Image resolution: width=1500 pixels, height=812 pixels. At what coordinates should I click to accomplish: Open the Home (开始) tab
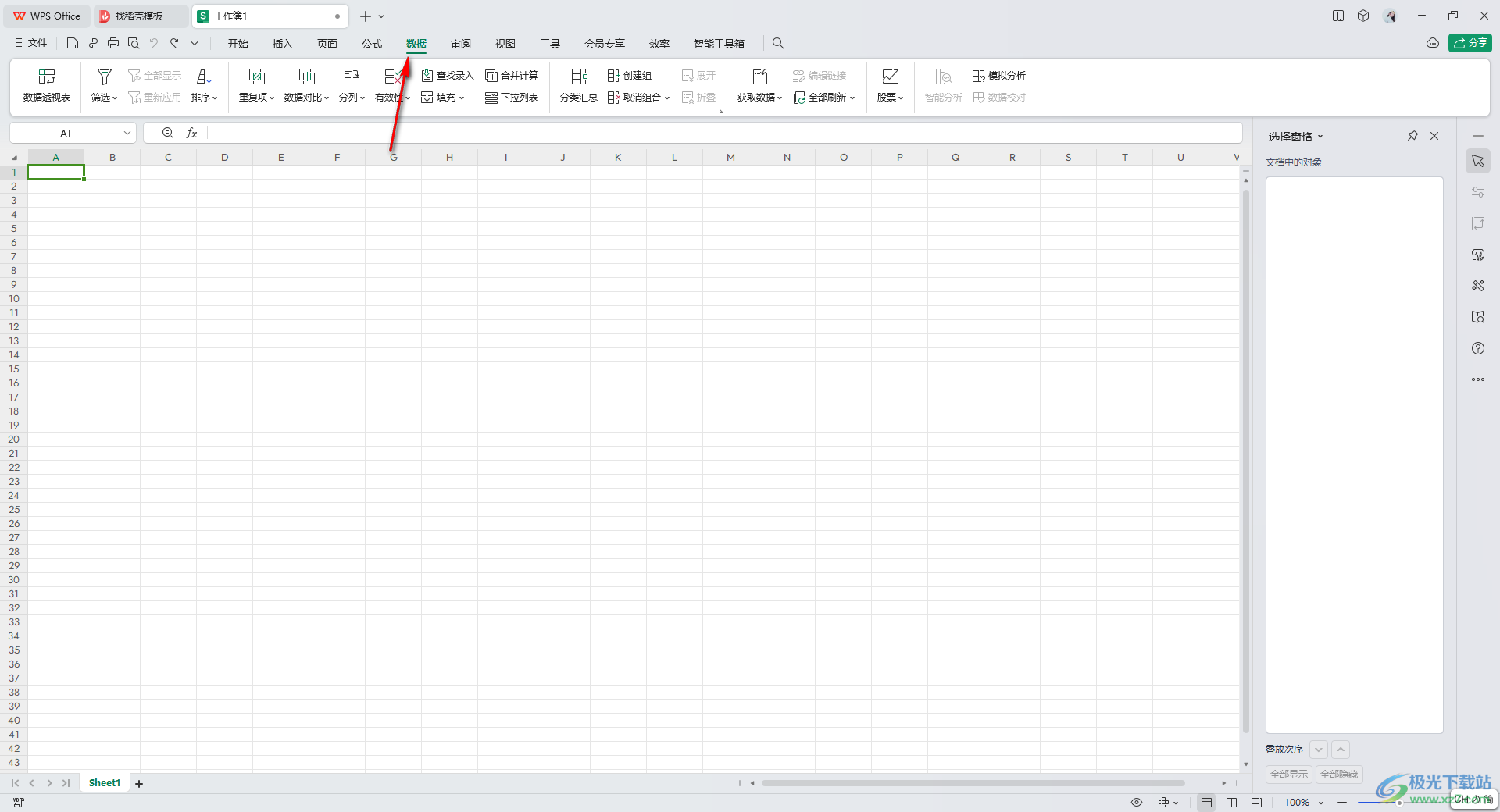click(238, 44)
